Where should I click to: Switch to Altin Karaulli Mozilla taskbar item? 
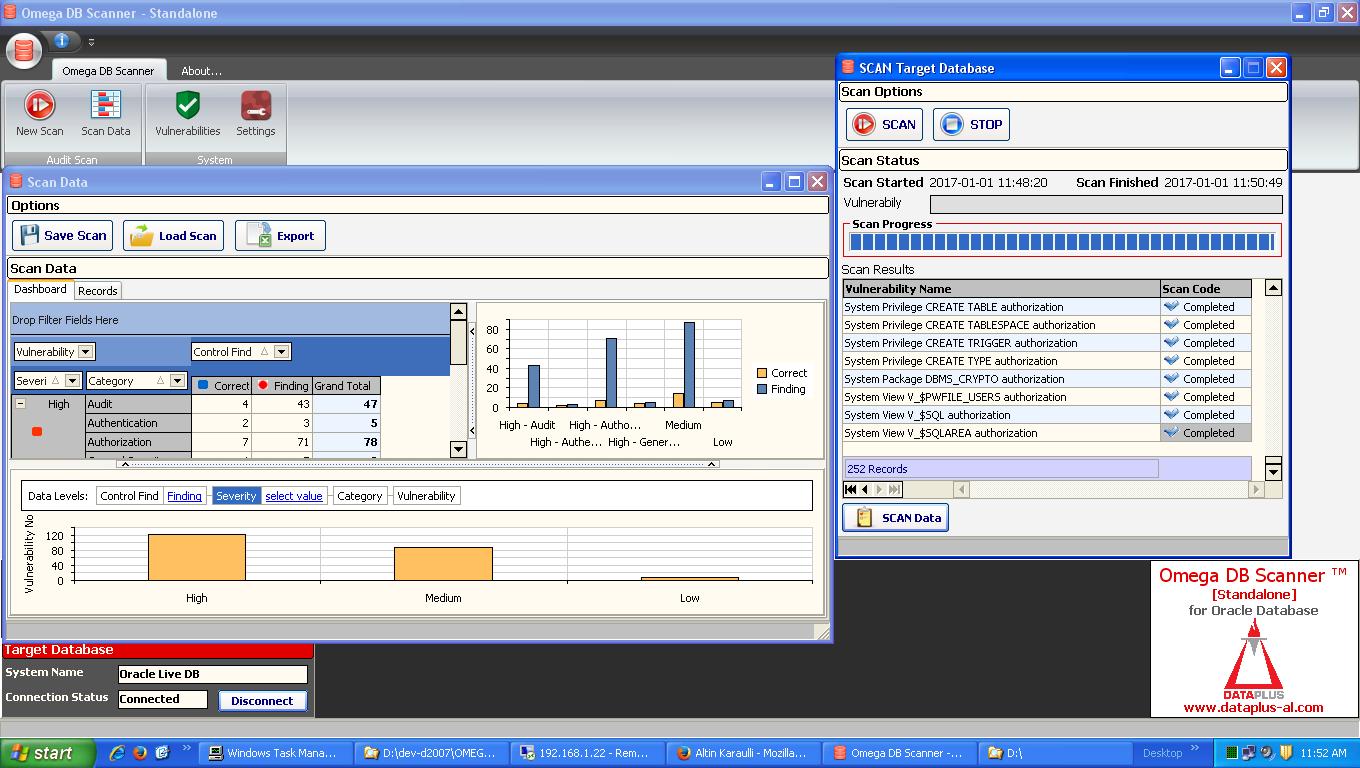pos(741,753)
